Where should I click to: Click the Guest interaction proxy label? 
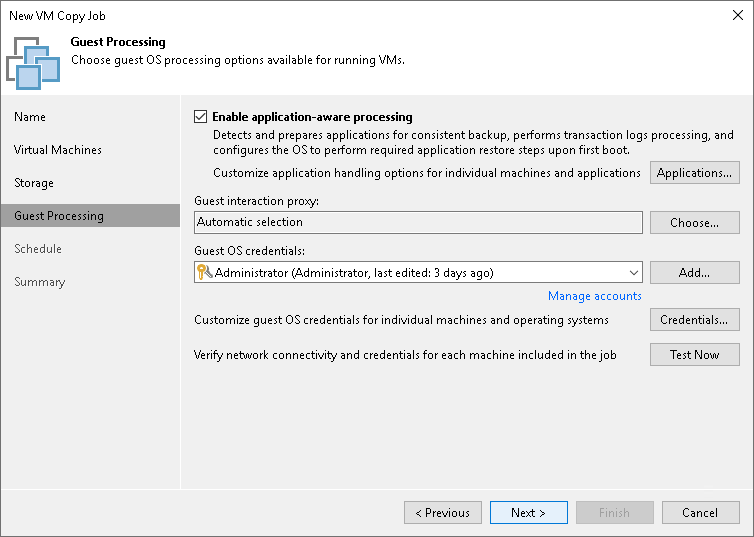click(256, 201)
